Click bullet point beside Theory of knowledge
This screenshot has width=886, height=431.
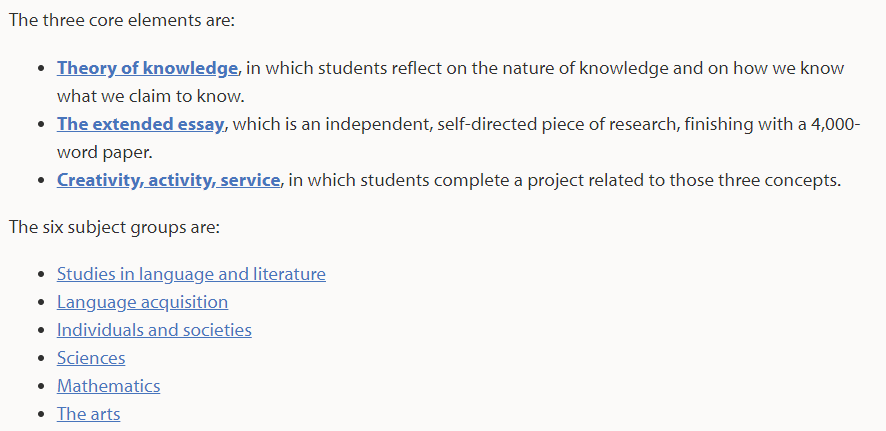41,69
